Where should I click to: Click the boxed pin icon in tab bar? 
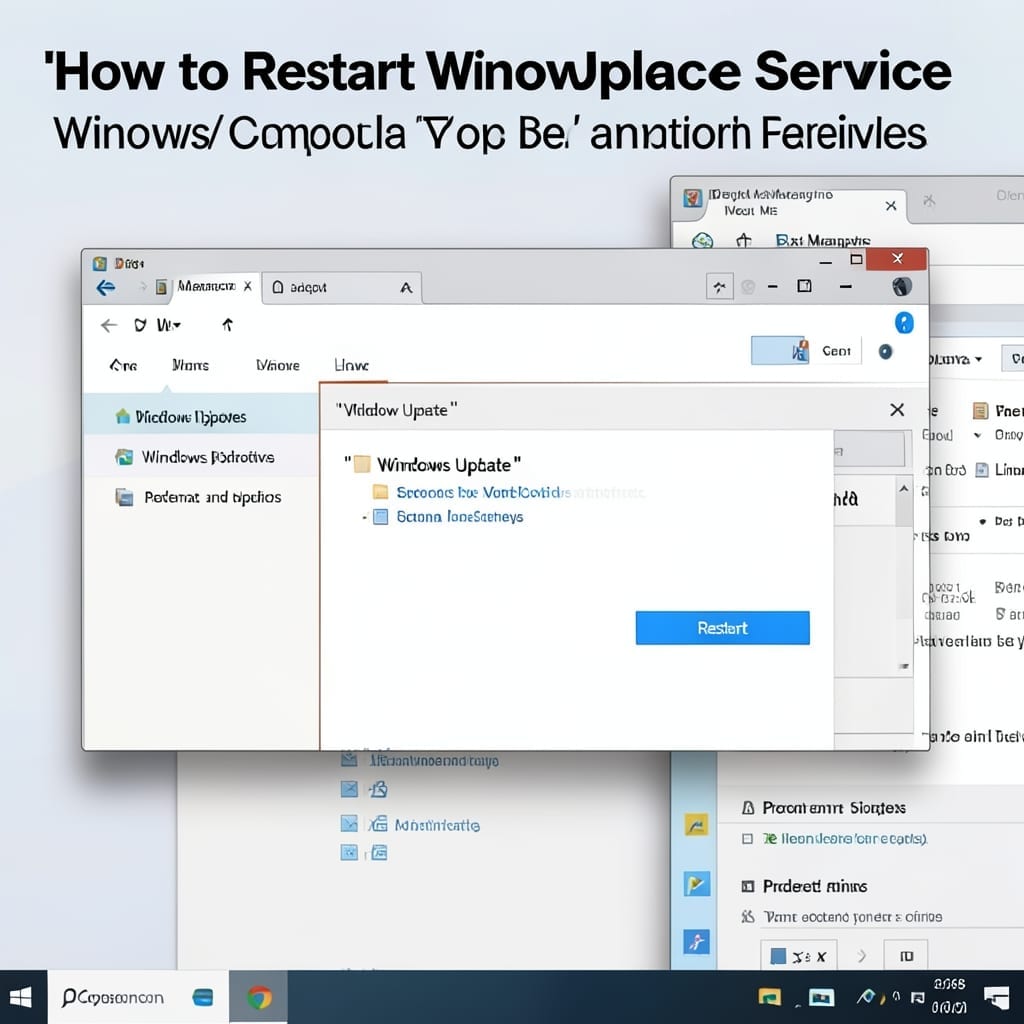coord(720,287)
